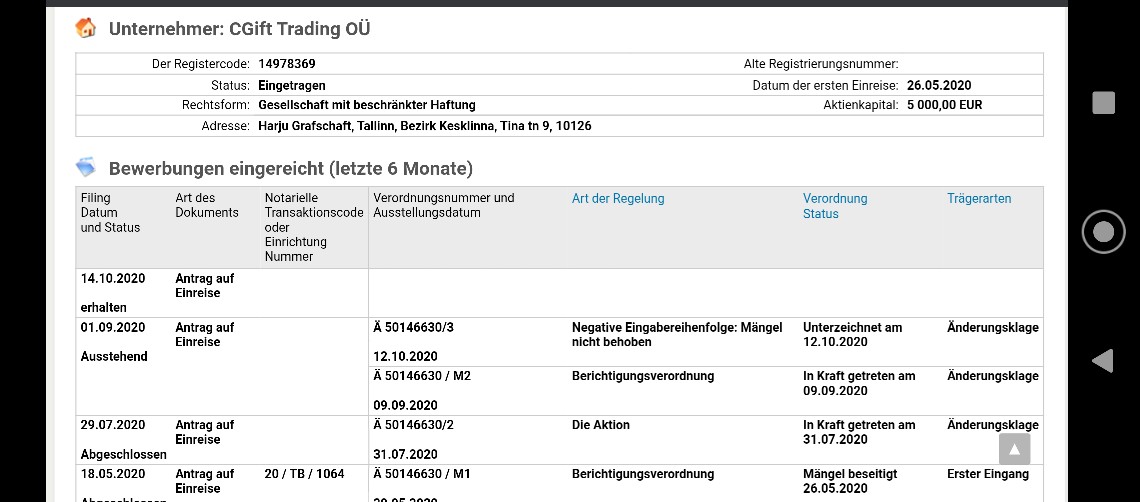1140x502 pixels.
Task: Click the Trägerarten column header link
Action: pyautogui.click(x=979, y=198)
